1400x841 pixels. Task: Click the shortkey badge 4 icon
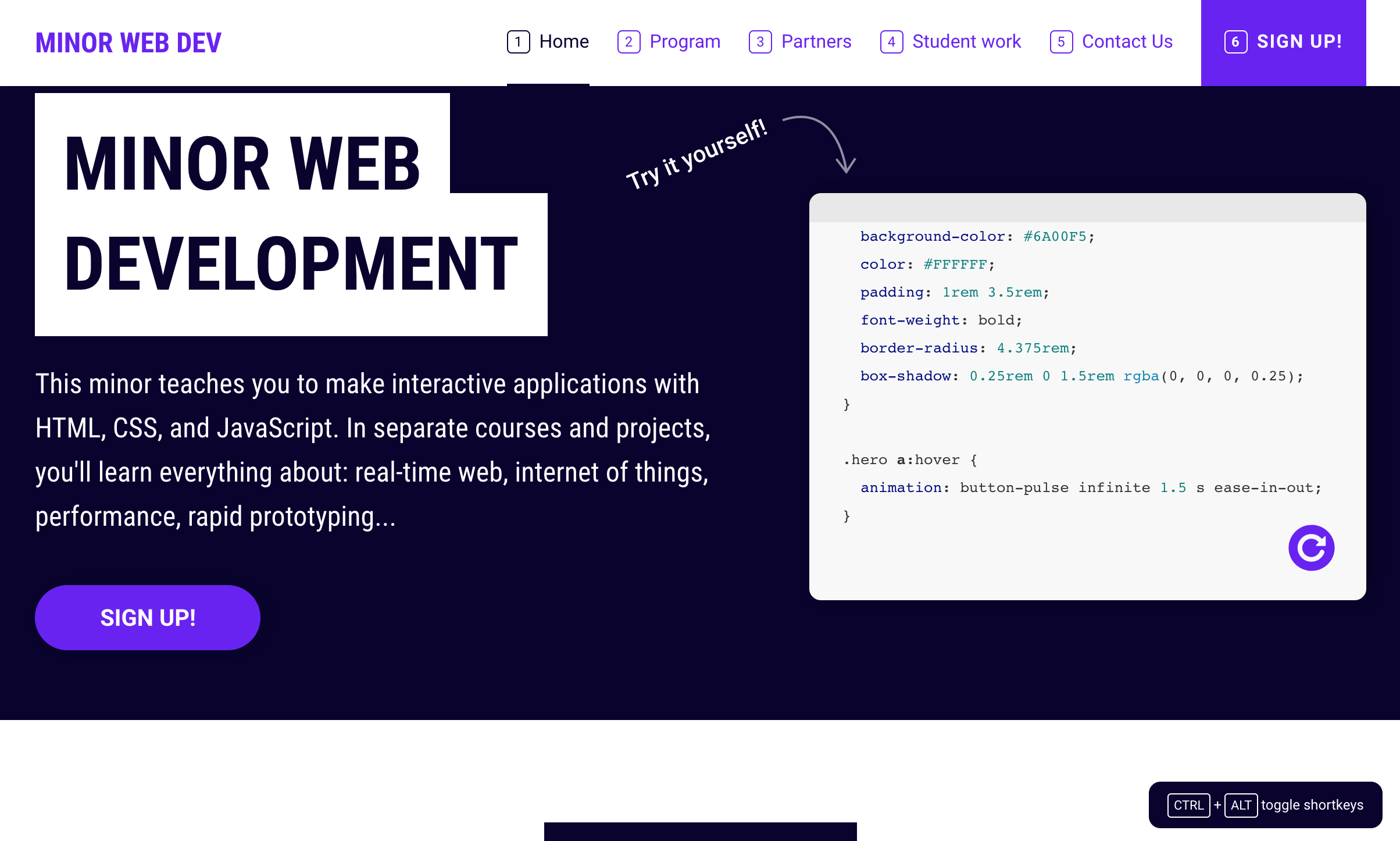(x=891, y=42)
